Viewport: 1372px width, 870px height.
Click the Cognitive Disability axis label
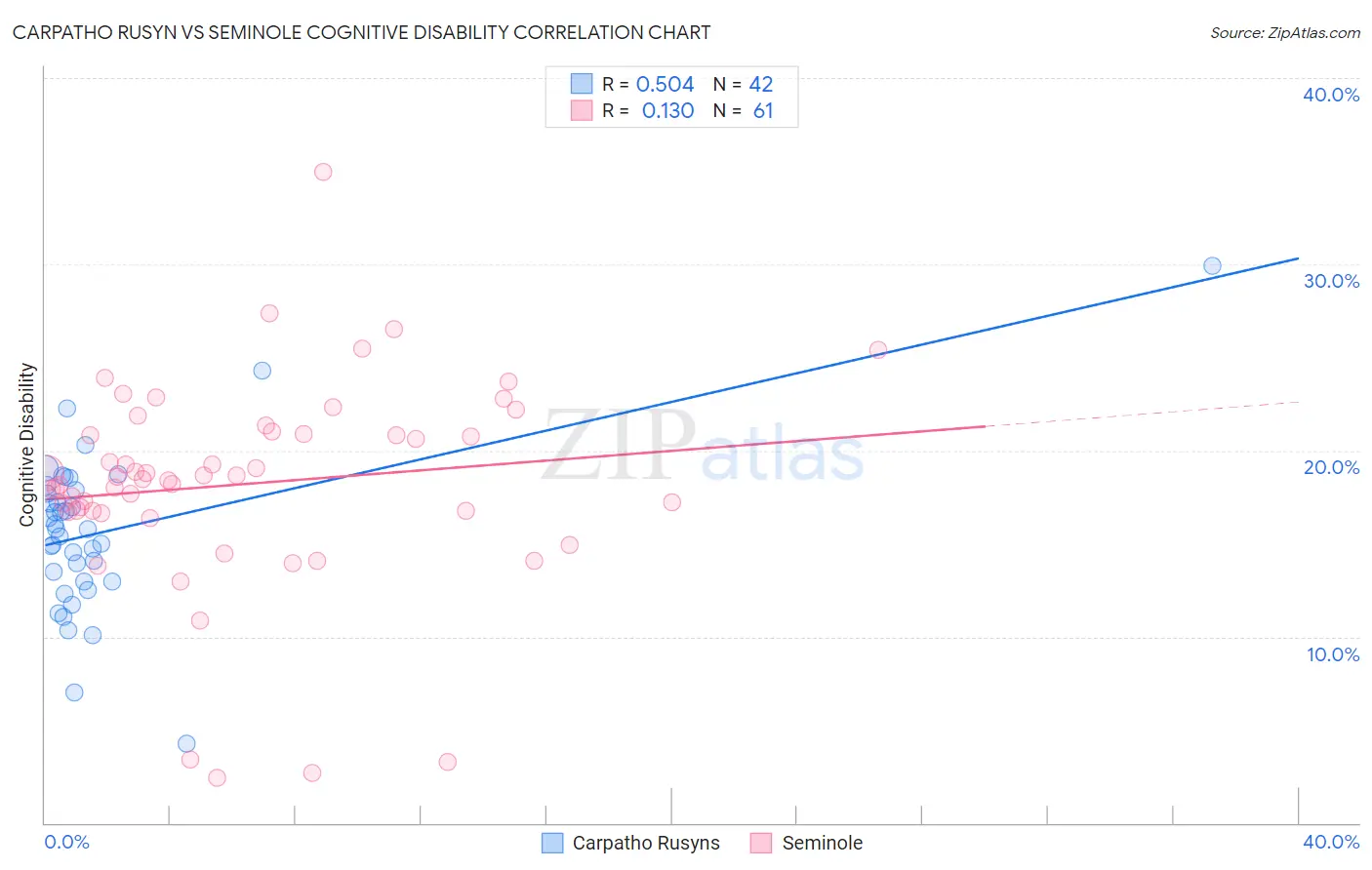[27, 445]
